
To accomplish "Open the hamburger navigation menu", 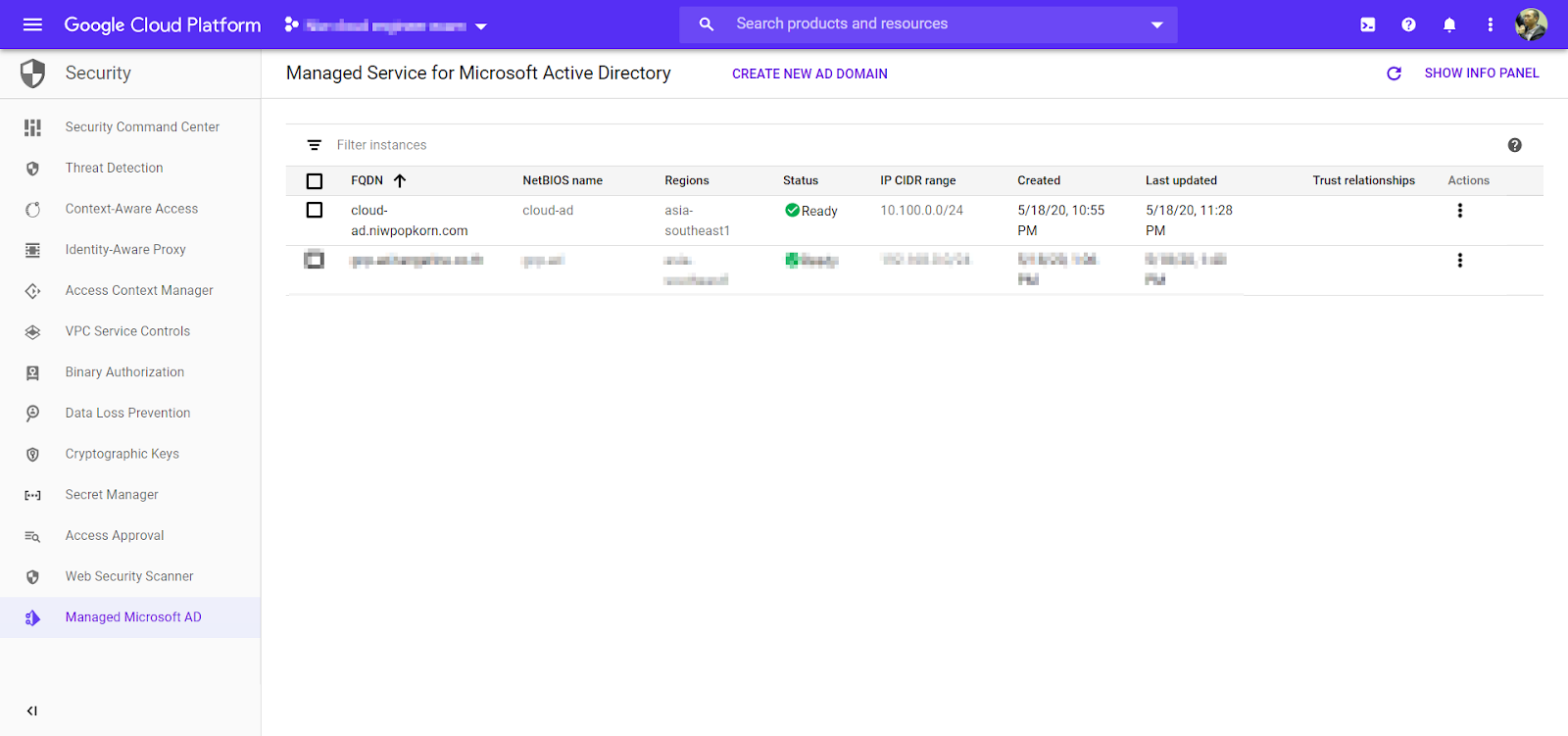I will tap(32, 25).
